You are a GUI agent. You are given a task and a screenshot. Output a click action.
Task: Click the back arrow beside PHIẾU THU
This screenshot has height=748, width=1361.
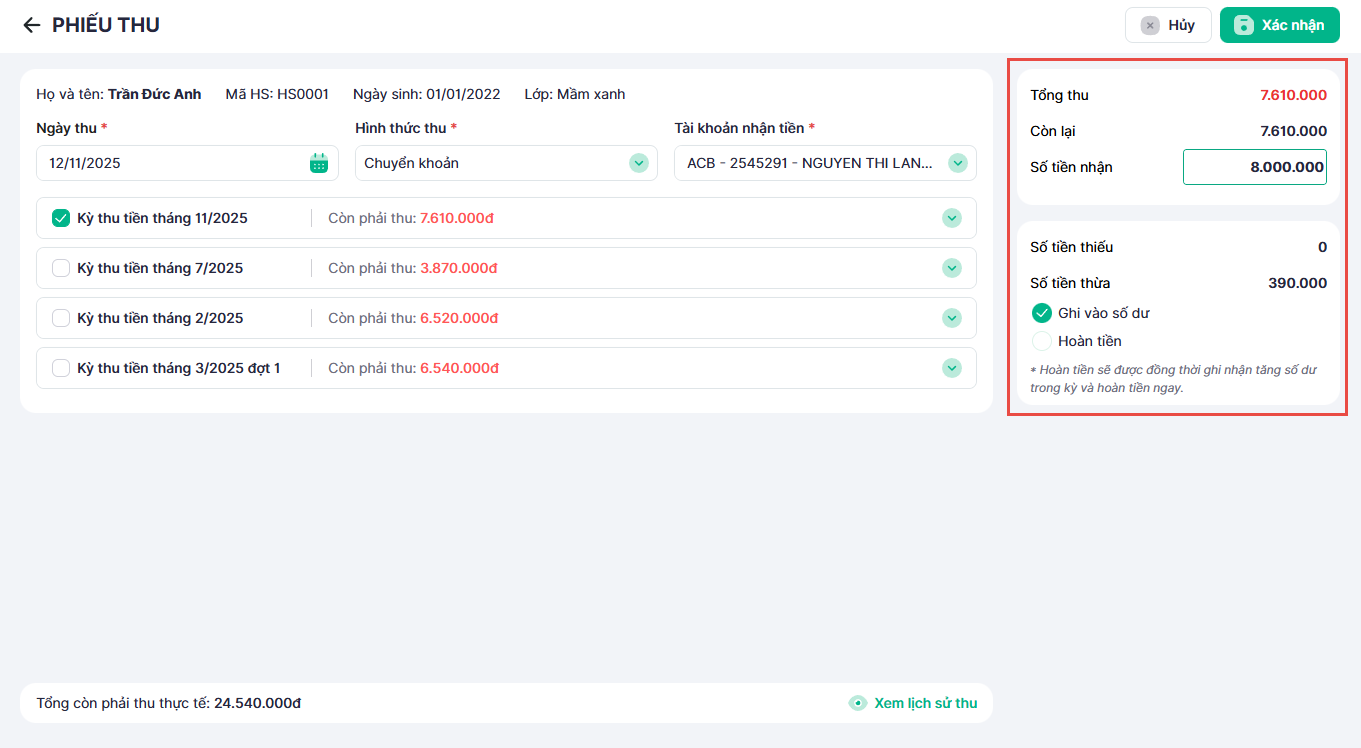pos(32,25)
